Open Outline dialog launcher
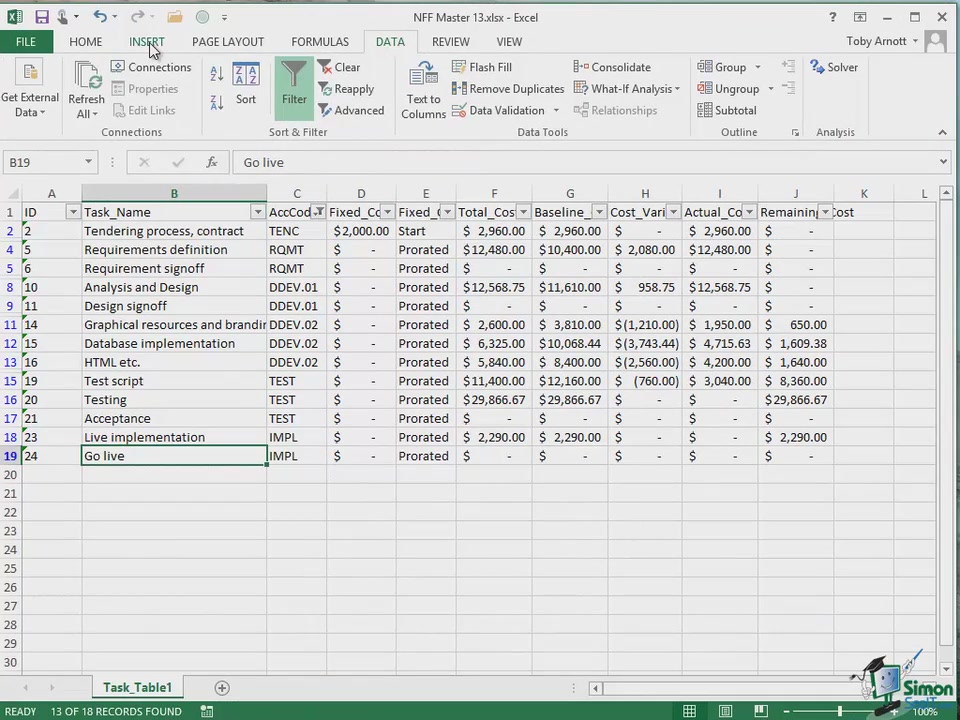The width and height of the screenshot is (960, 720). click(x=795, y=133)
